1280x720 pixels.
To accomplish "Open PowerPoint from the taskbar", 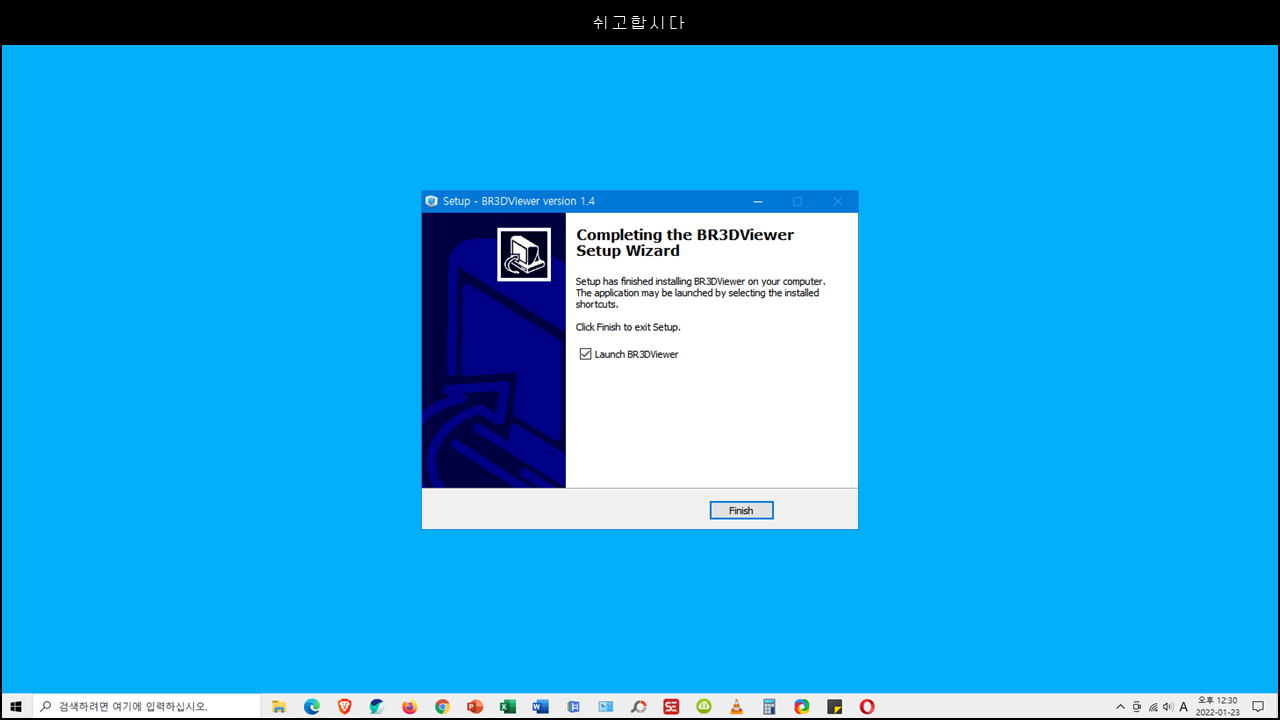I will [475, 706].
